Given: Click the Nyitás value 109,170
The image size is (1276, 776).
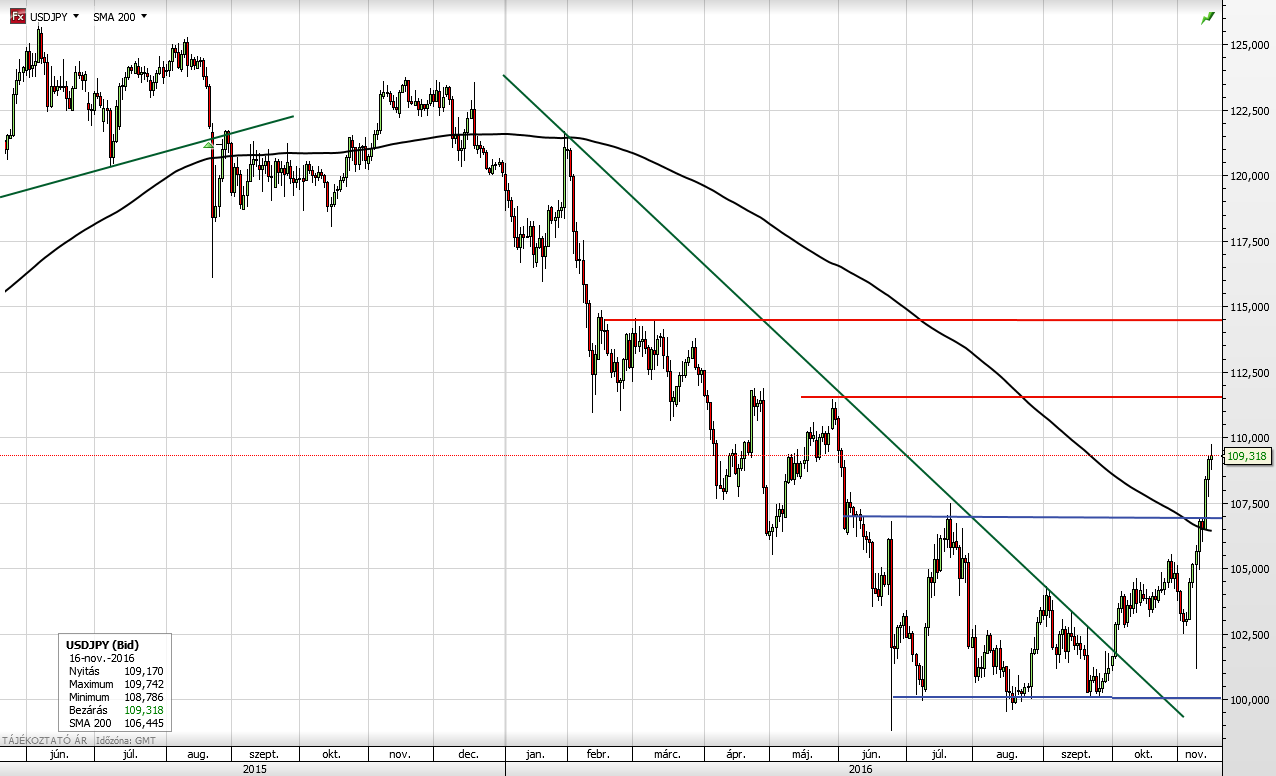Looking at the screenshot, I should coord(144,671).
